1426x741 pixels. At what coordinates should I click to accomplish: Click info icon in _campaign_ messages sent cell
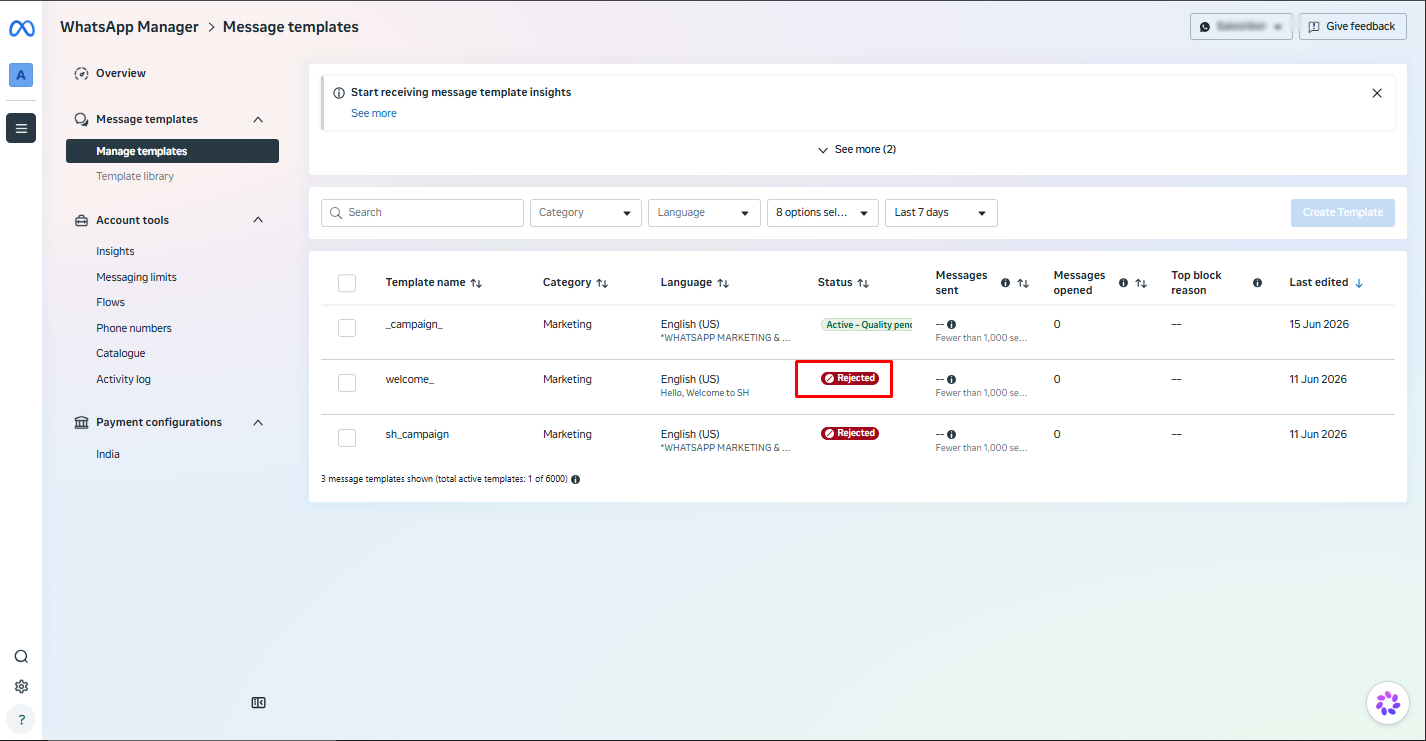[x=951, y=324]
